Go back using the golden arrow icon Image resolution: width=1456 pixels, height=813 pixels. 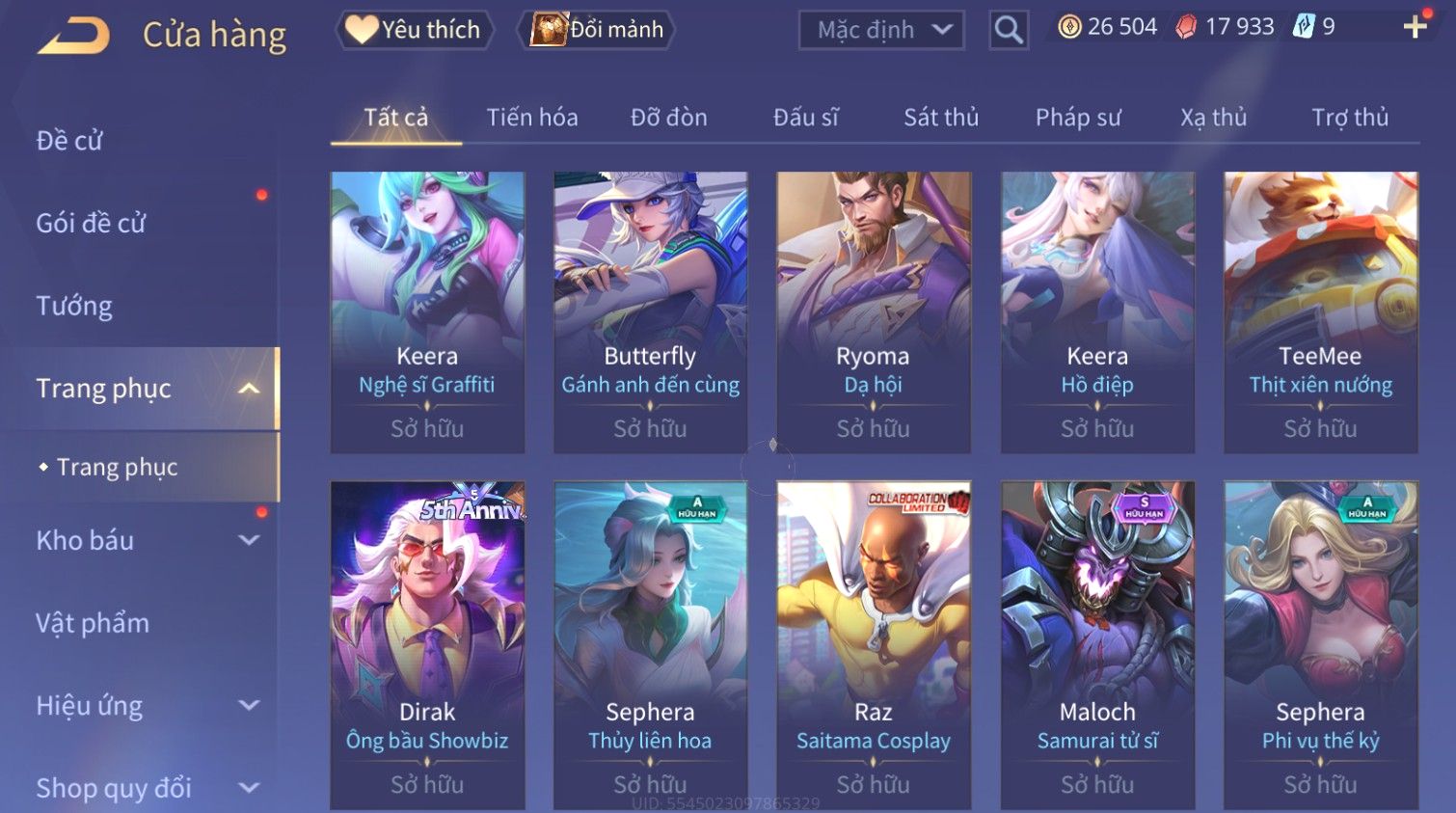[73, 37]
